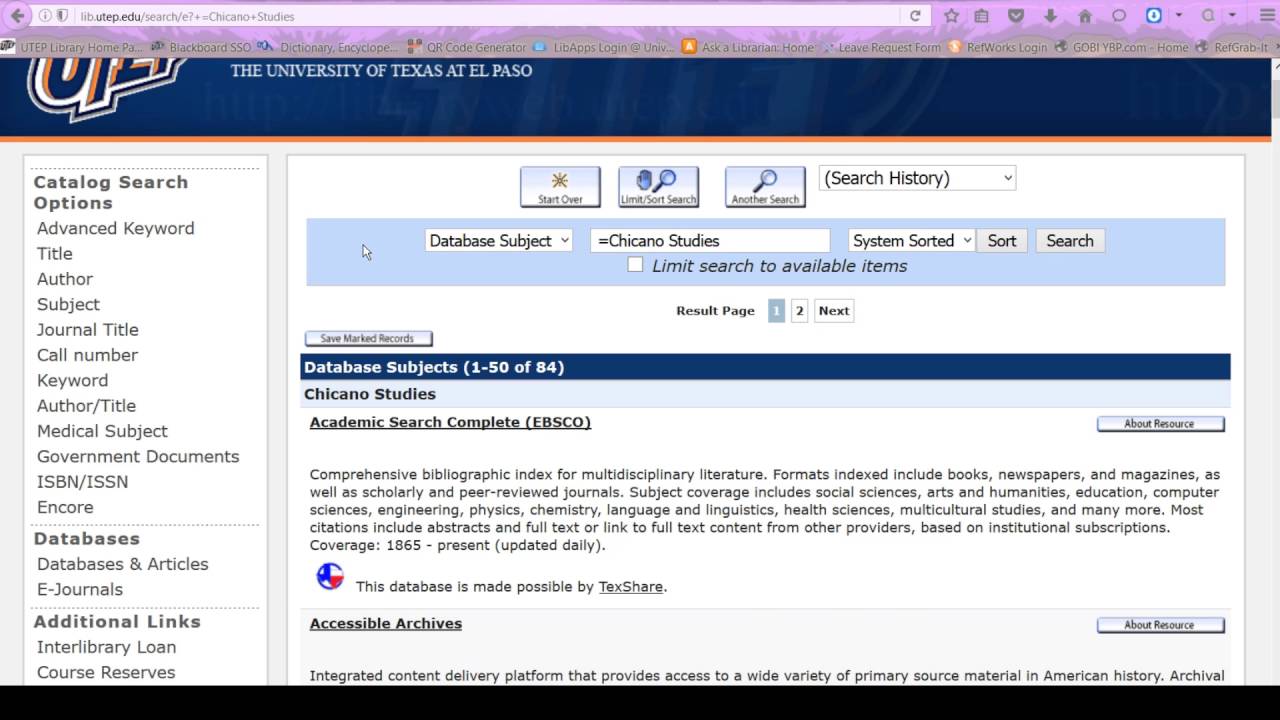Open the TexShare link
Image resolution: width=1280 pixels, height=720 pixels.
631,587
